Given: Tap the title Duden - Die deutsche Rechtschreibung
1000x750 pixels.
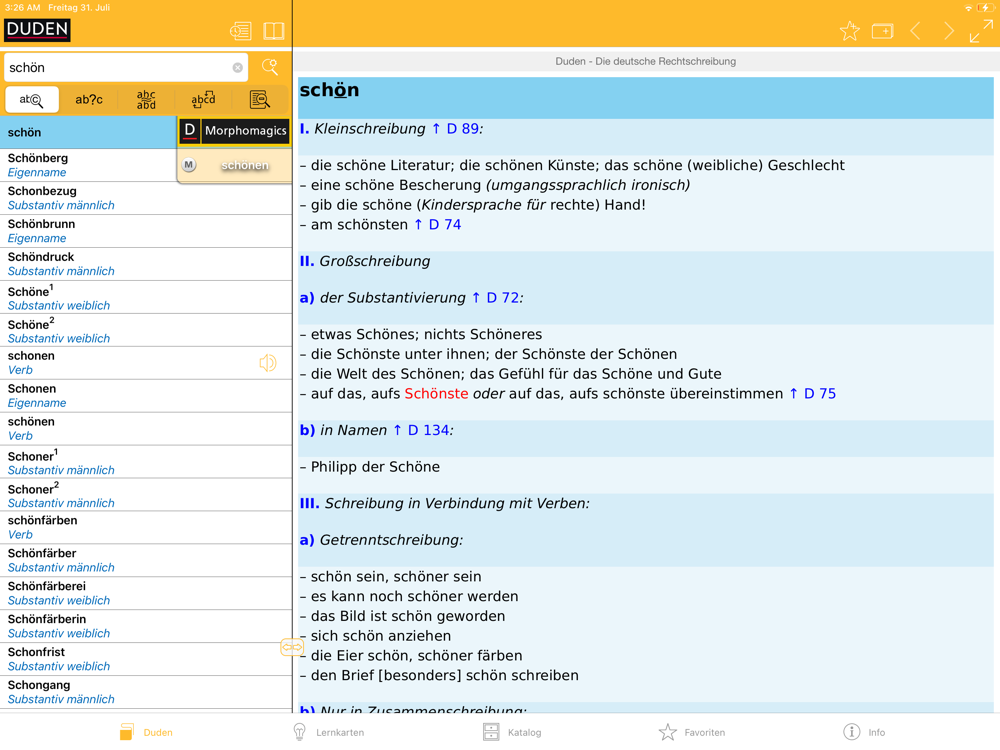Looking at the screenshot, I should [x=645, y=61].
